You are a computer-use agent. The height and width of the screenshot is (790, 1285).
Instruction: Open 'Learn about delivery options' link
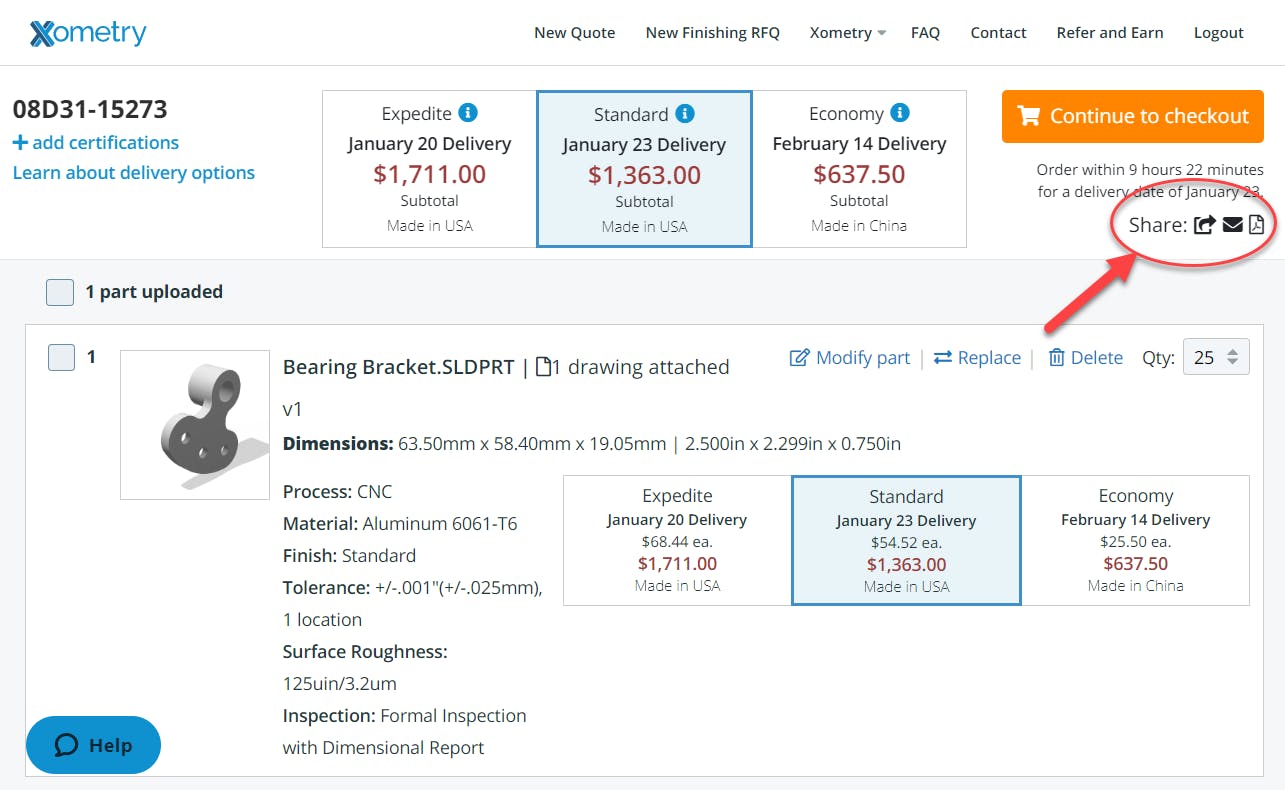click(x=134, y=173)
